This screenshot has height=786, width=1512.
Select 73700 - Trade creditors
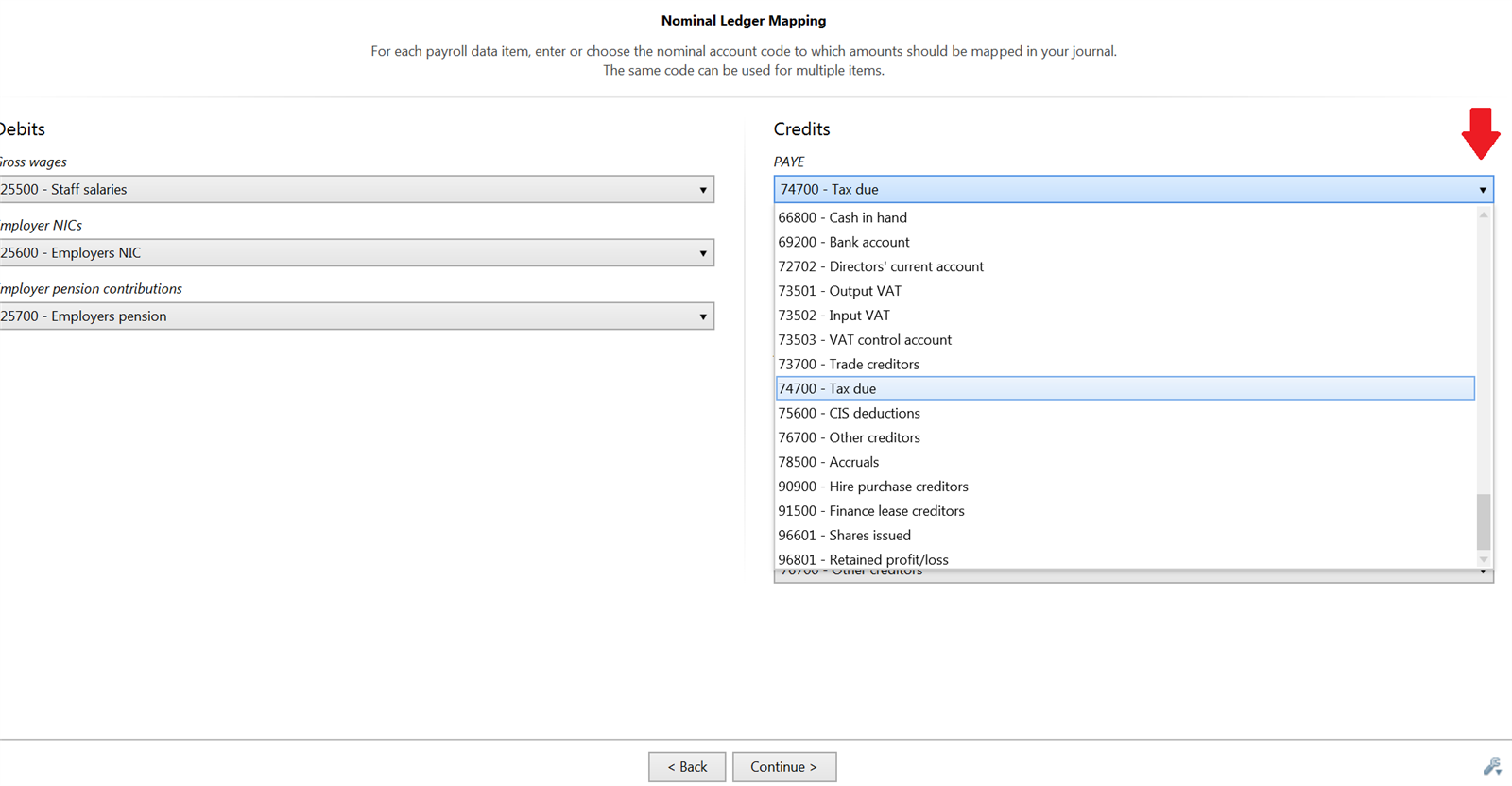pyautogui.click(x=1125, y=364)
